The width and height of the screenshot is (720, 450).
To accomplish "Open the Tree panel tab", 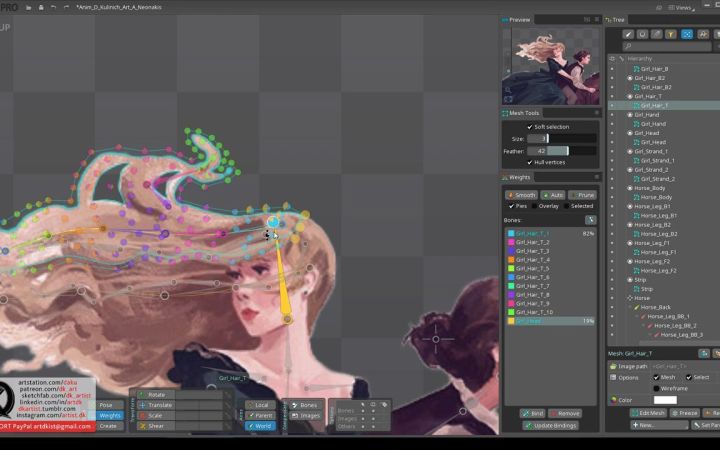I will 616,20.
